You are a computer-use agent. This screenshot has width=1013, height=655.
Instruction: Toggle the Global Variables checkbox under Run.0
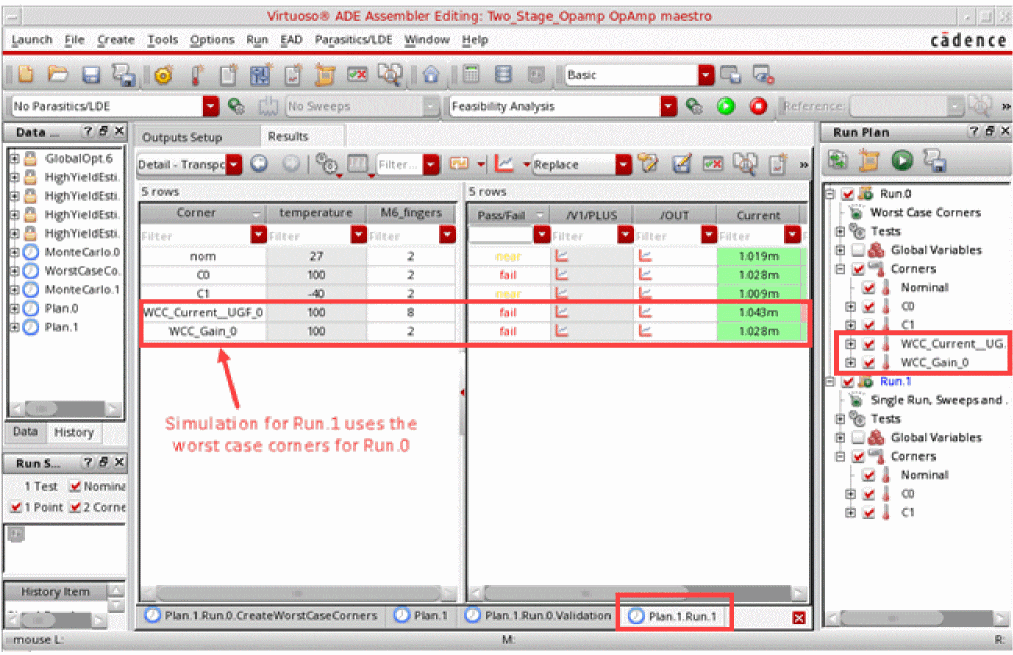coord(857,250)
